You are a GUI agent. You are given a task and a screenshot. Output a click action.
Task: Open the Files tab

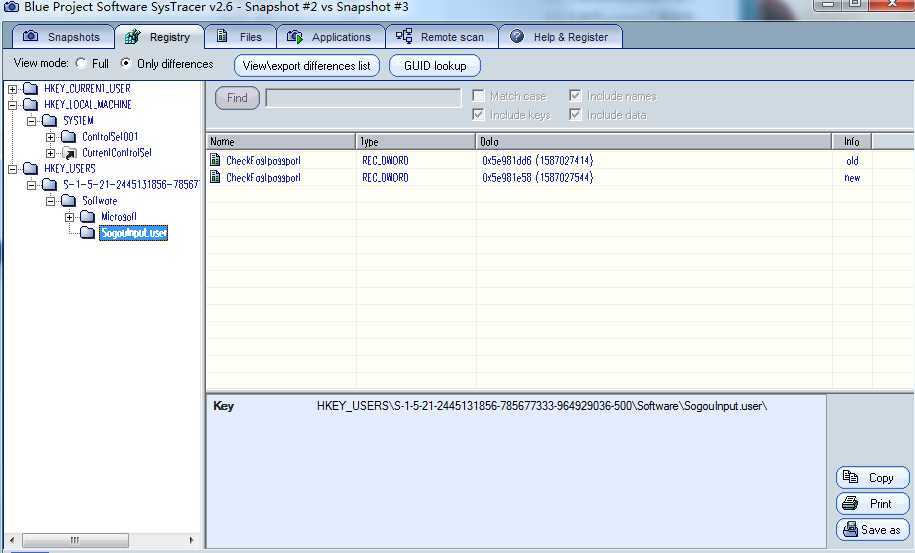pyautogui.click(x=240, y=37)
